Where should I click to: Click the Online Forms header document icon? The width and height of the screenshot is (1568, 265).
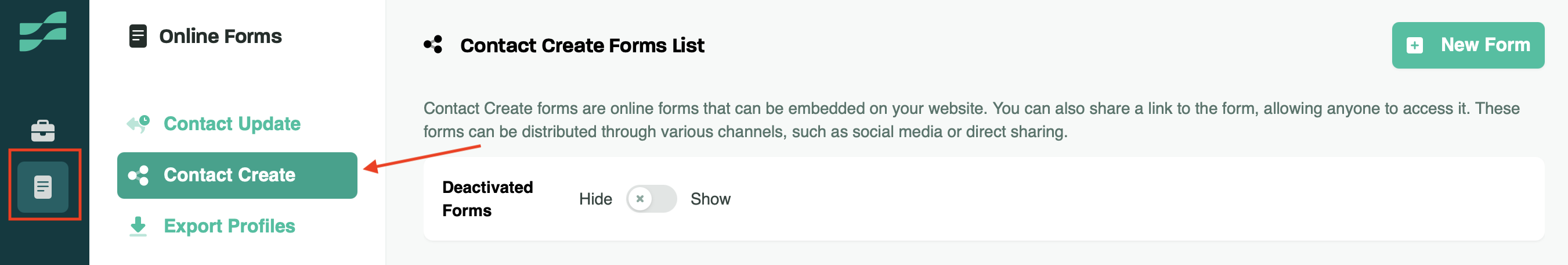(138, 36)
